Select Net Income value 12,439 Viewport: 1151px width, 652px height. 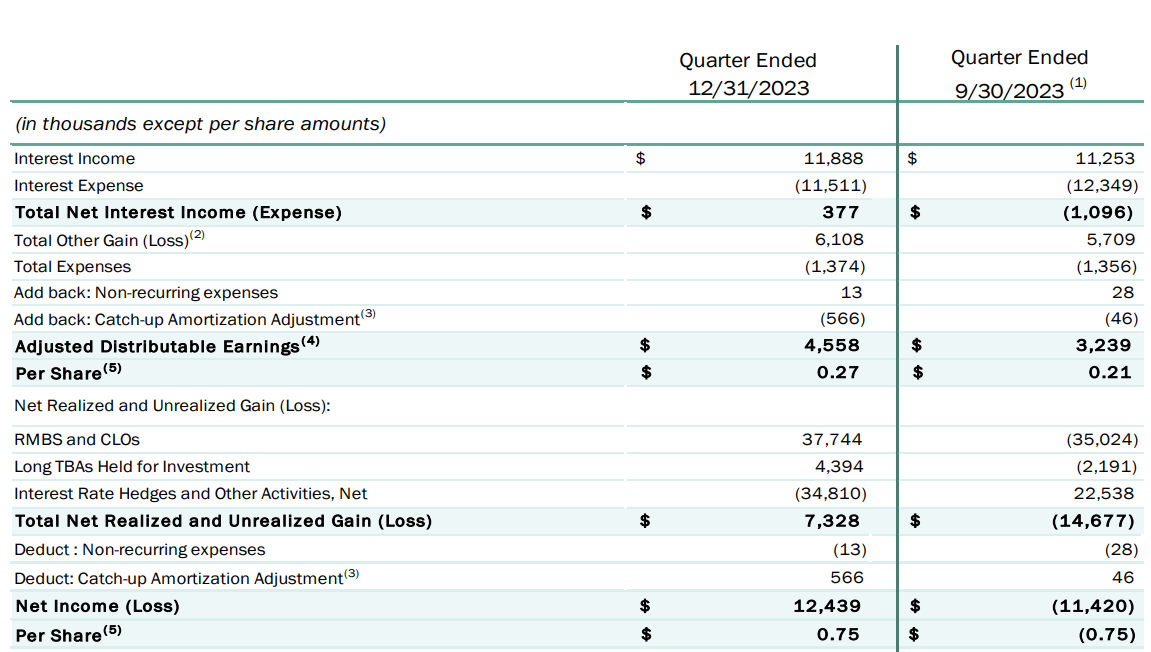[827, 606]
